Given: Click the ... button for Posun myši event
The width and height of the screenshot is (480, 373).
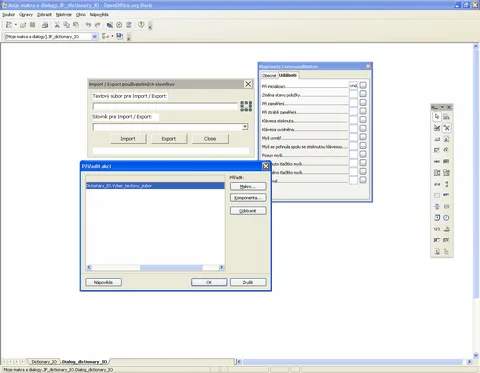Looking at the screenshot, I should (363, 154).
